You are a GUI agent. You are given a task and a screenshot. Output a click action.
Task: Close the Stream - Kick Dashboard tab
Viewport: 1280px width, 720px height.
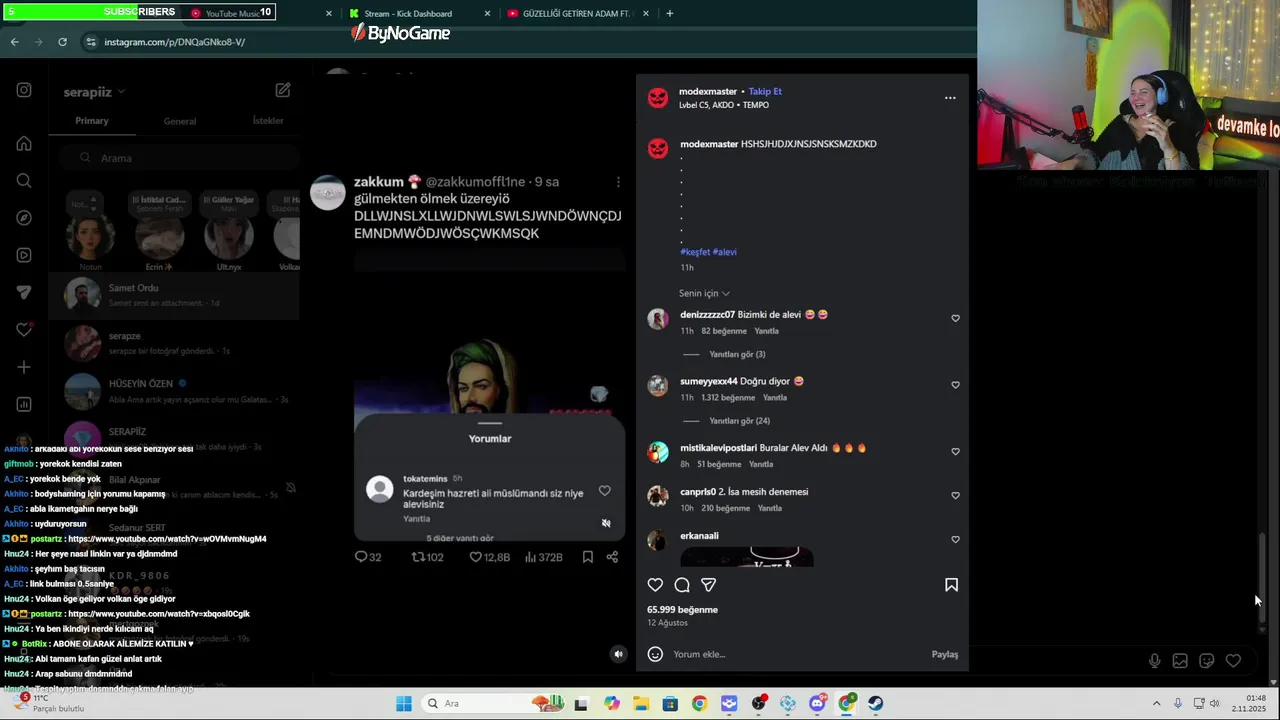[488, 14]
